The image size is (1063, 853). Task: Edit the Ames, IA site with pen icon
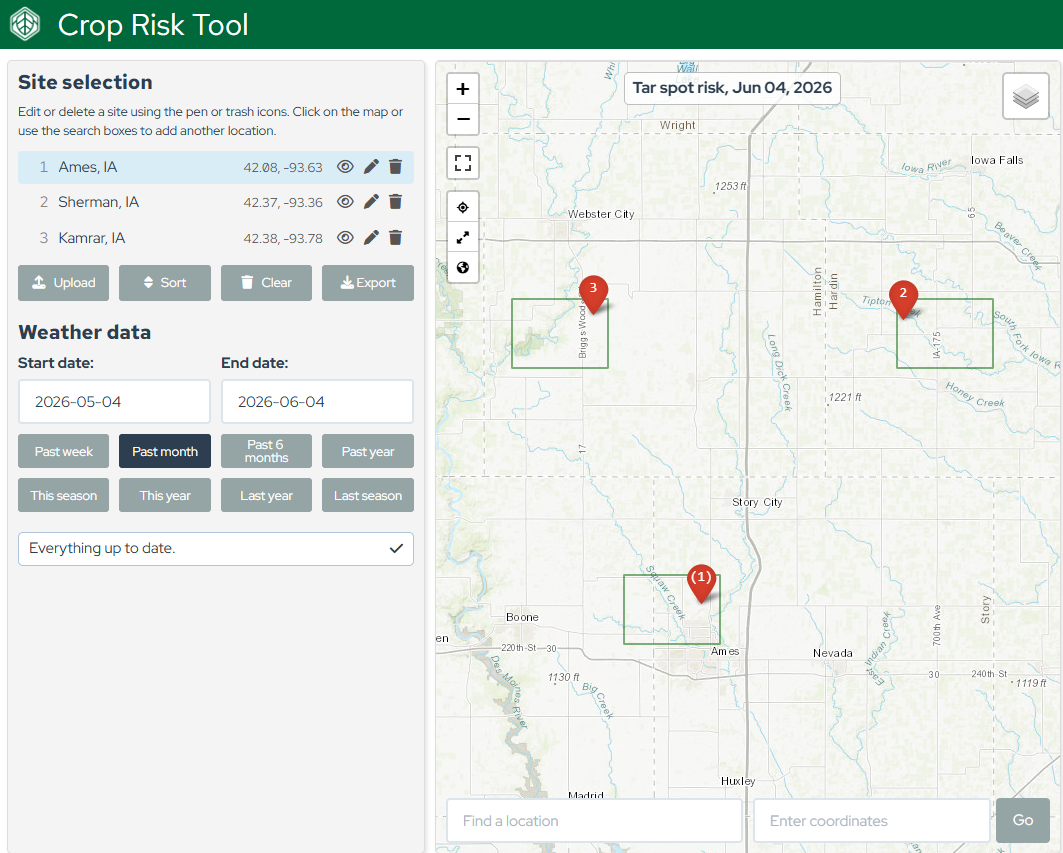tap(371, 167)
